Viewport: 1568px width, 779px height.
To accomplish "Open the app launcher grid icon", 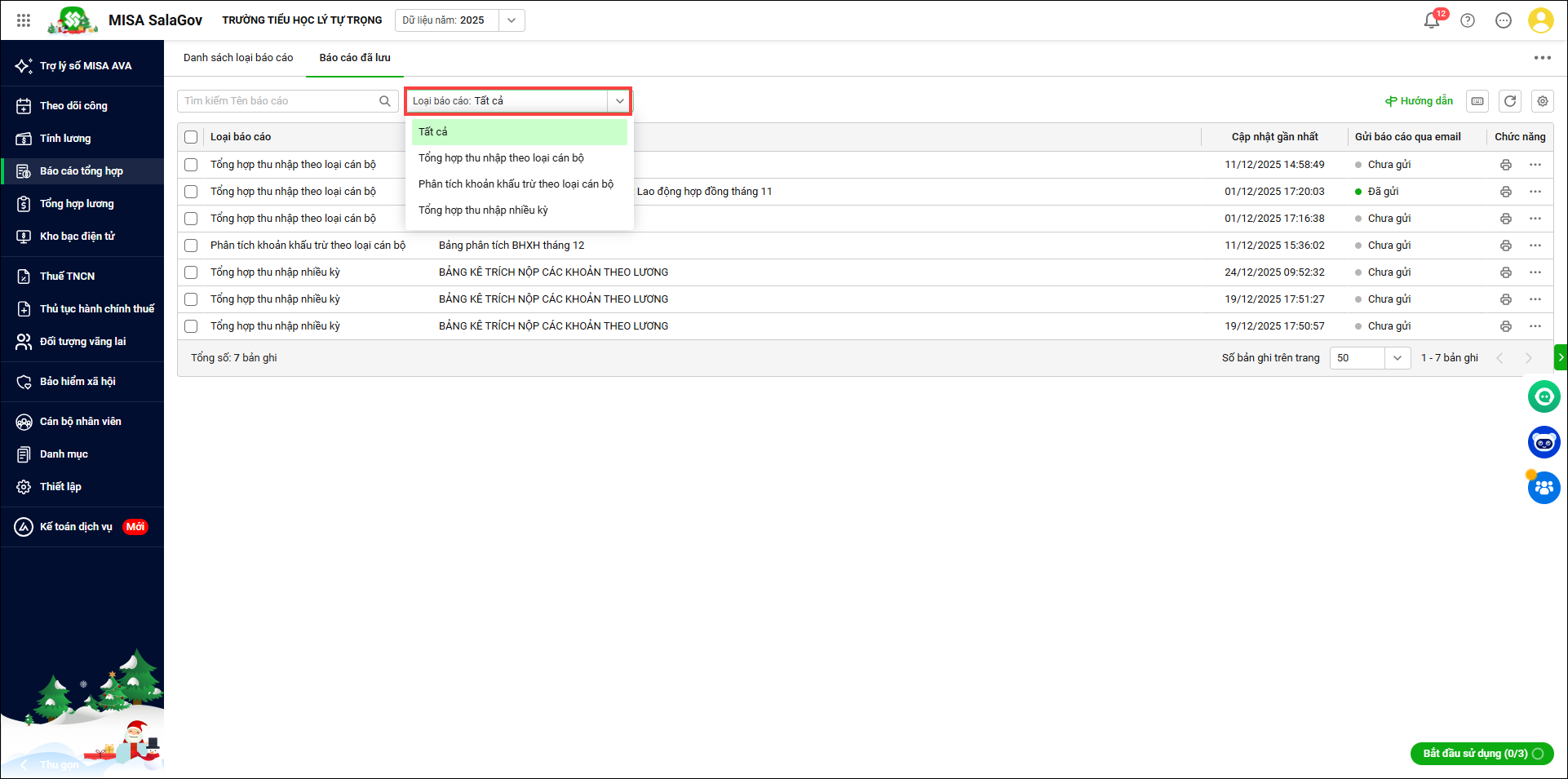I will (x=24, y=20).
